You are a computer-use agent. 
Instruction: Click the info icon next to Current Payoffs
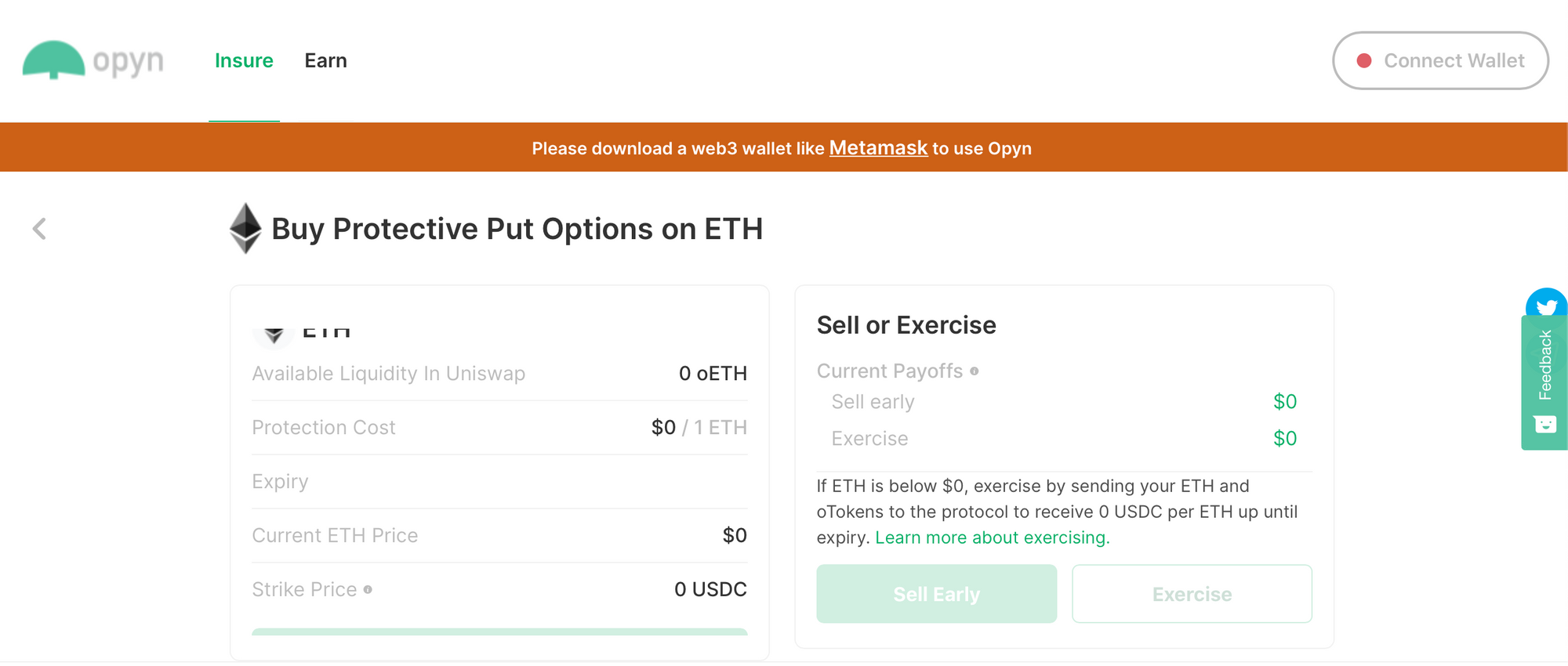pyautogui.click(x=974, y=371)
